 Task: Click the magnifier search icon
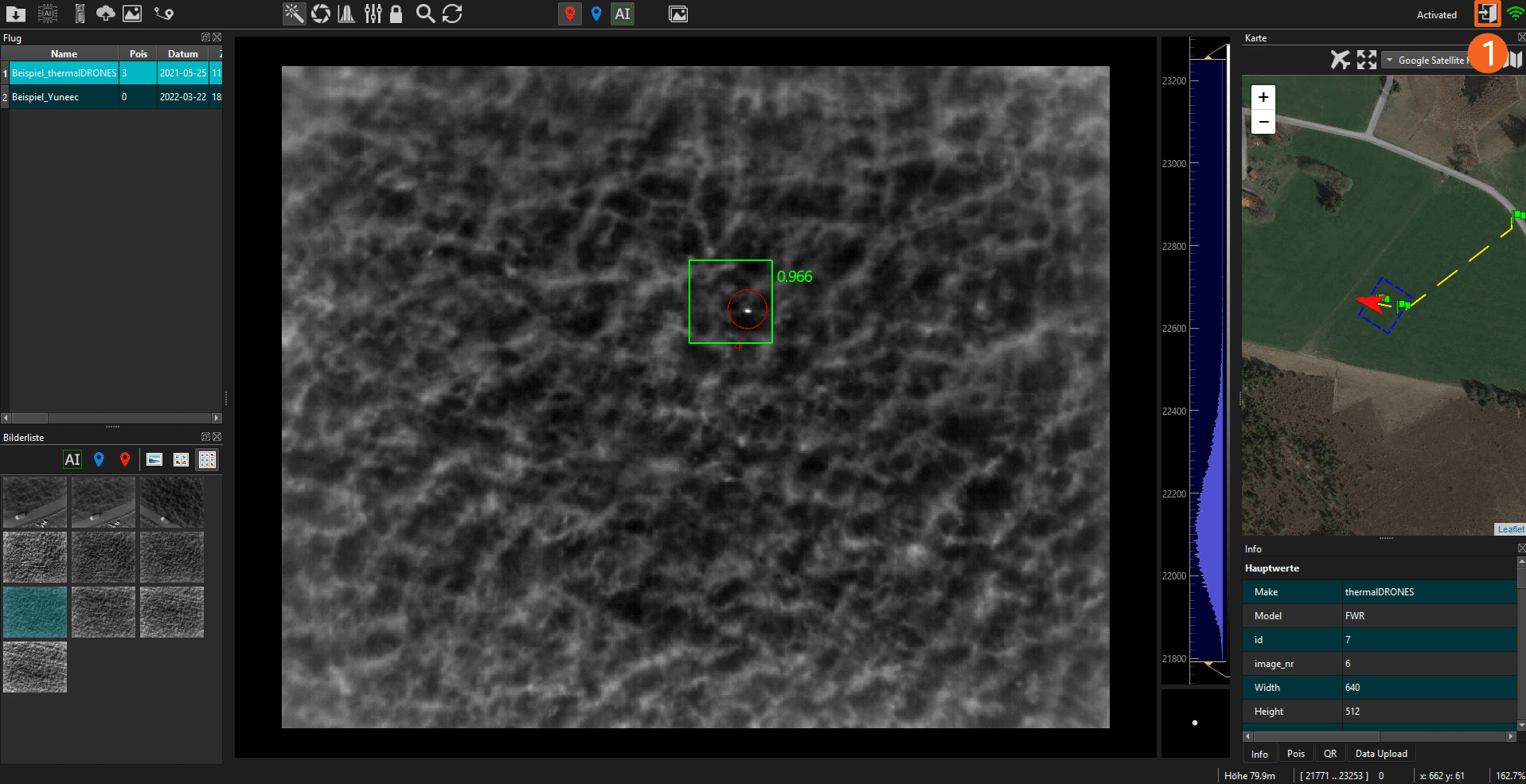tap(426, 14)
